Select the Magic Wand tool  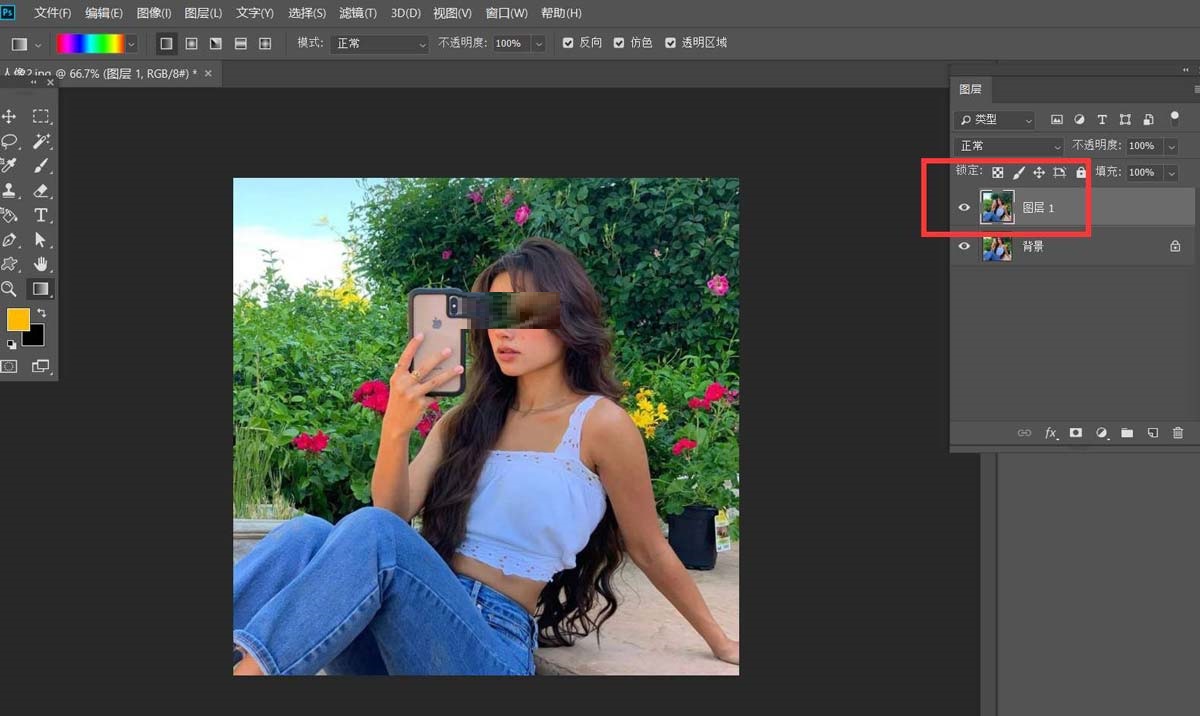[41, 141]
